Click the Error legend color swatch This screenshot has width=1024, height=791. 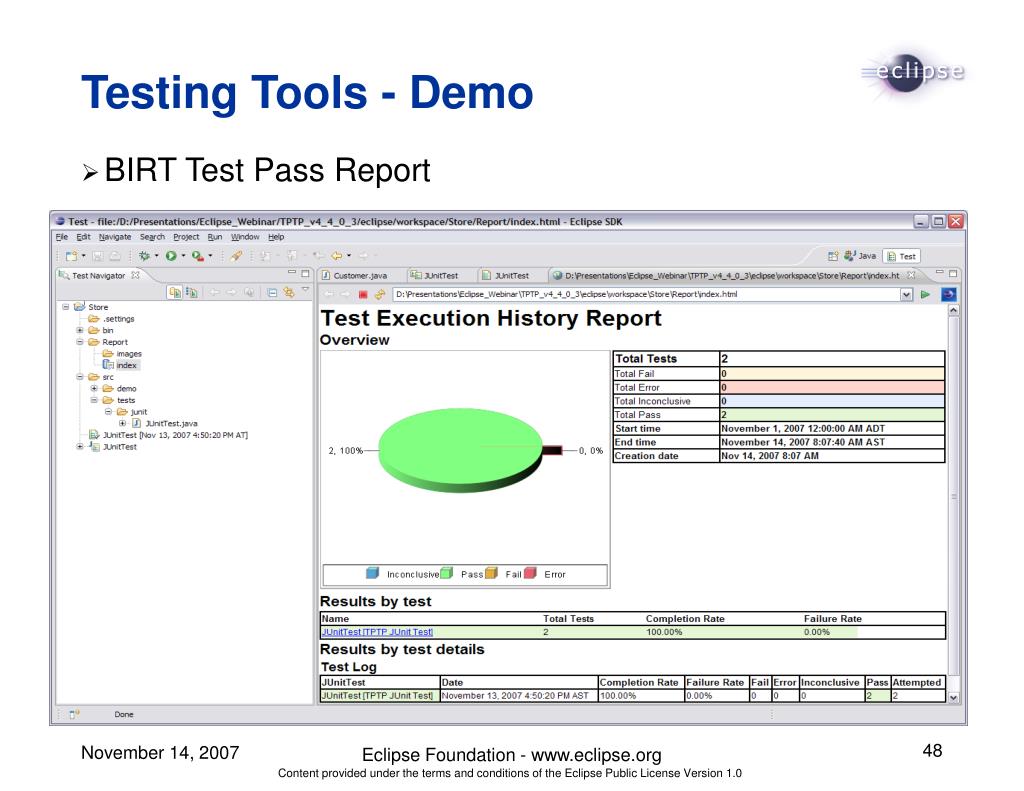pos(530,573)
